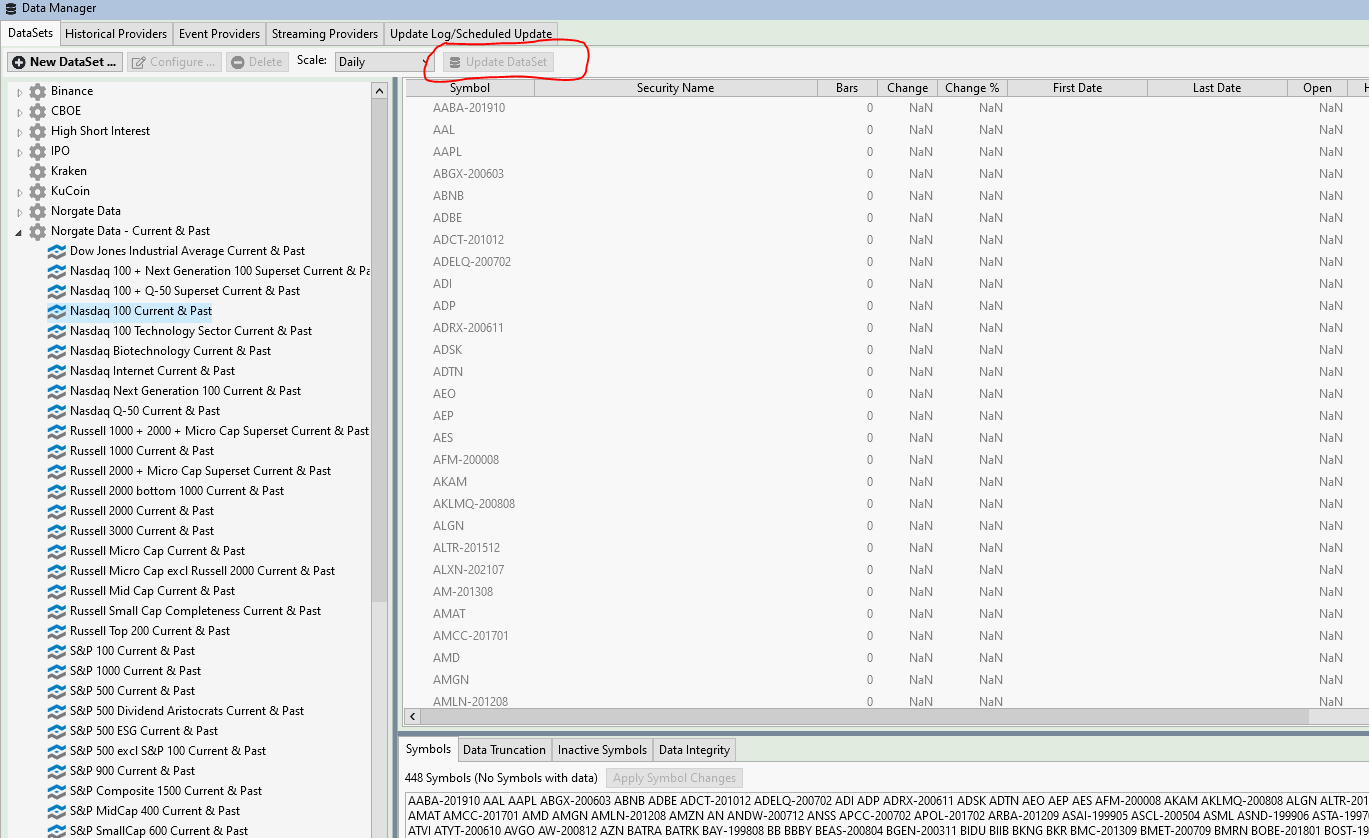Click the tree panel scroll up arrow
The height and width of the screenshot is (838, 1369).
click(379, 91)
